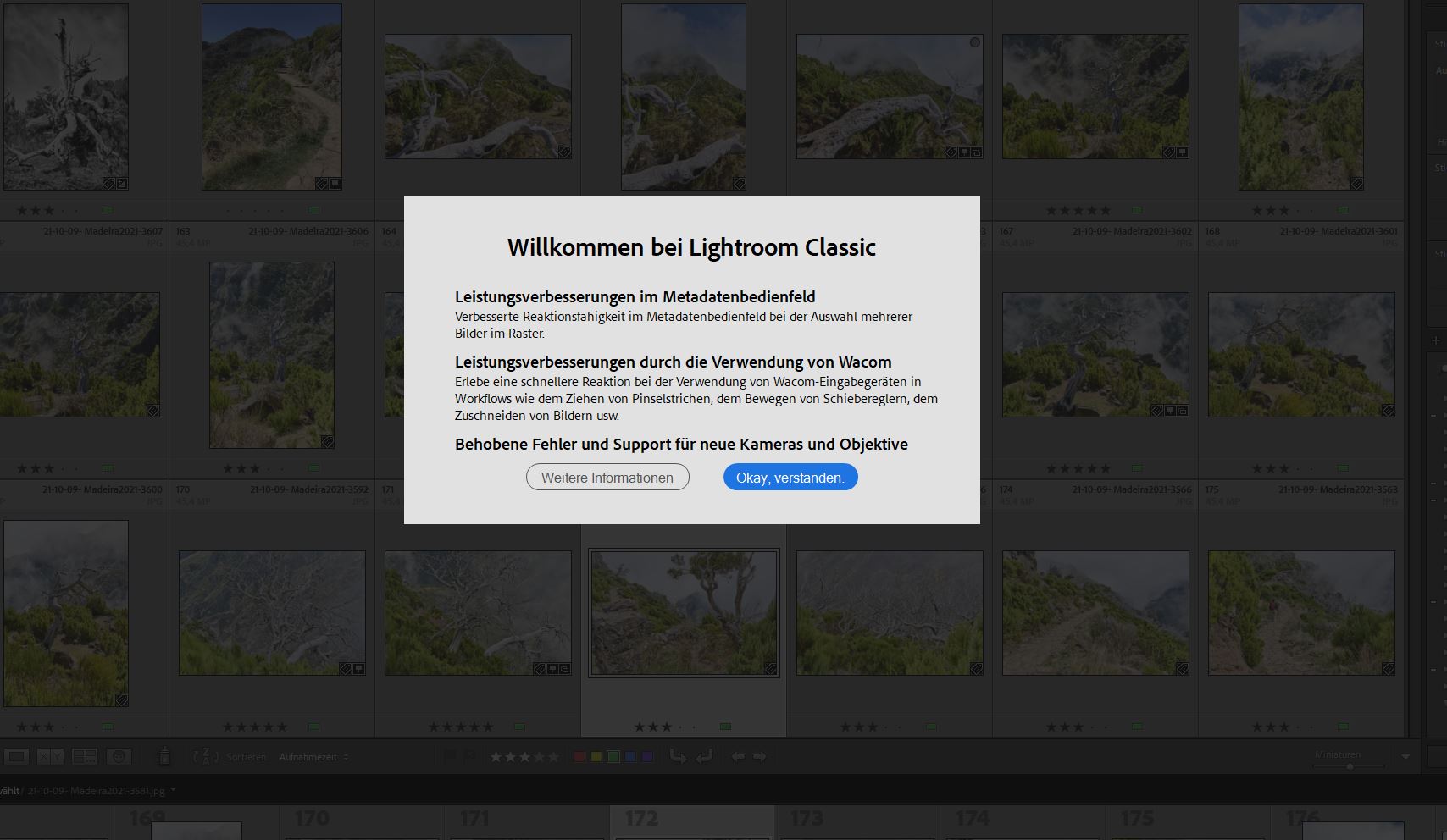Image resolution: width=1447 pixels, height=840 pixels.
Task: Open People view face icon
Action: (x=119, y=756)
